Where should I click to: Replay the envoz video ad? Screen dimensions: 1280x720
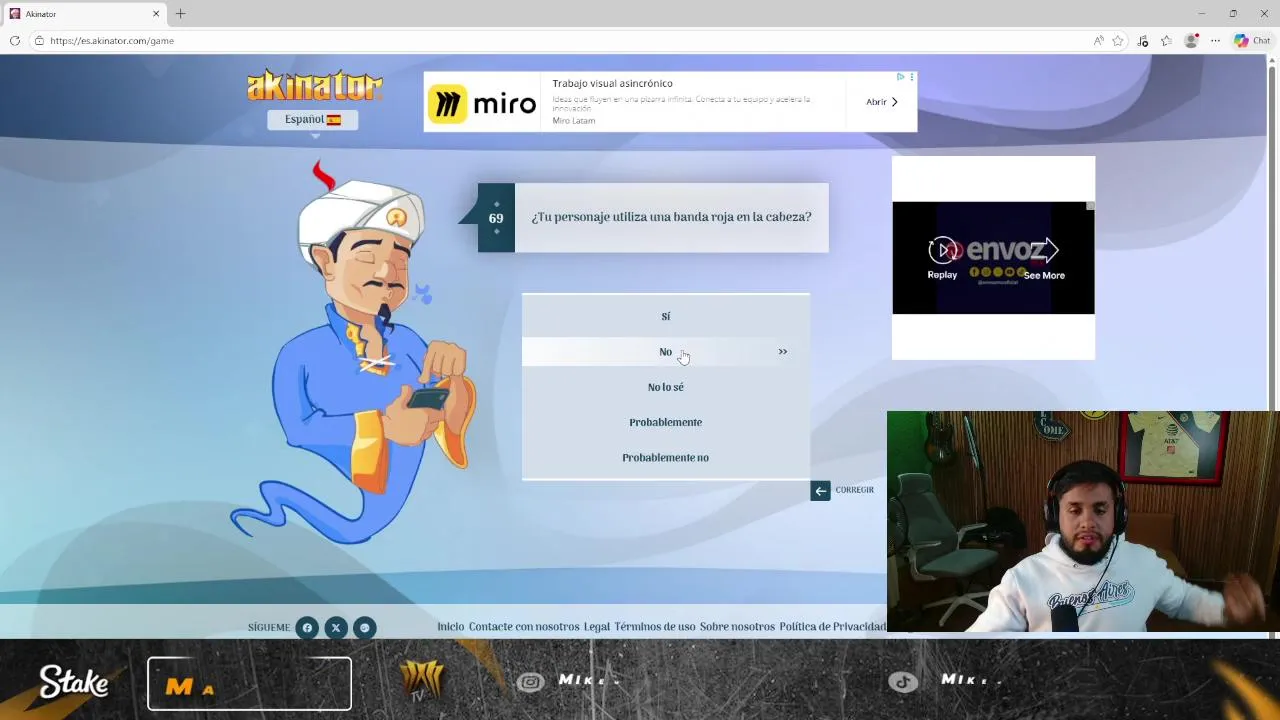click(942, 257)
